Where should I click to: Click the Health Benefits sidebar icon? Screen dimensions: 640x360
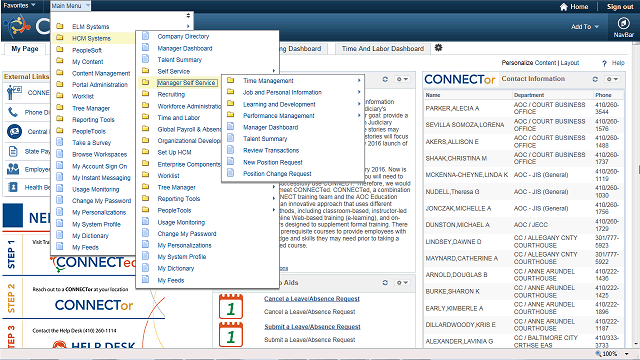coord(13,187)
